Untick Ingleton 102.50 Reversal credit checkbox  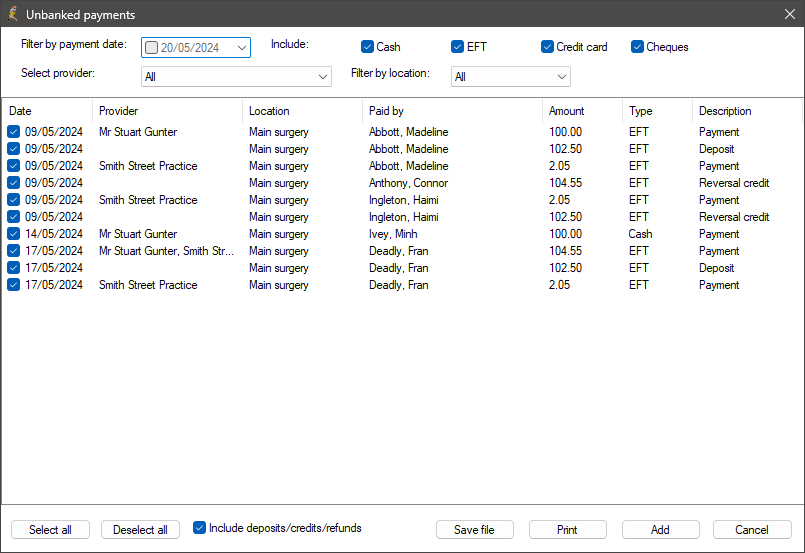point(14,217)
